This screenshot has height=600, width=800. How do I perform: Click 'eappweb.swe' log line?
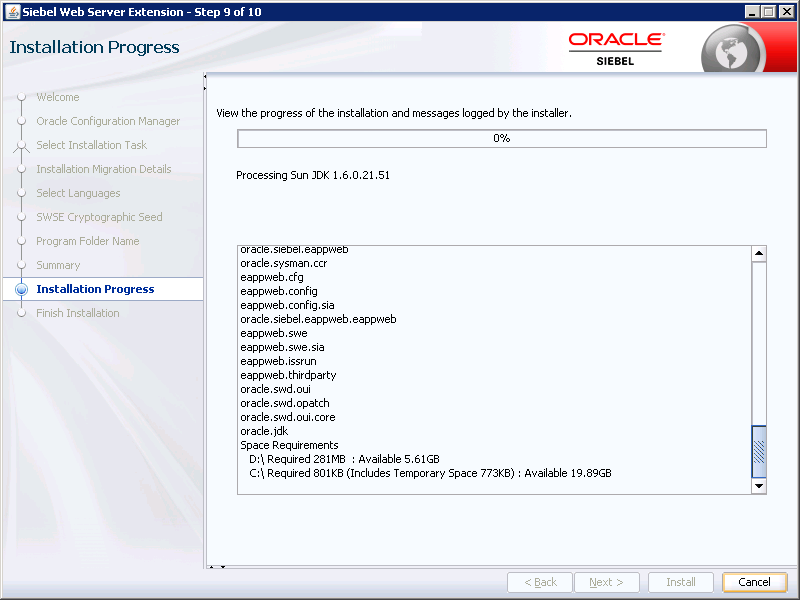274,333
